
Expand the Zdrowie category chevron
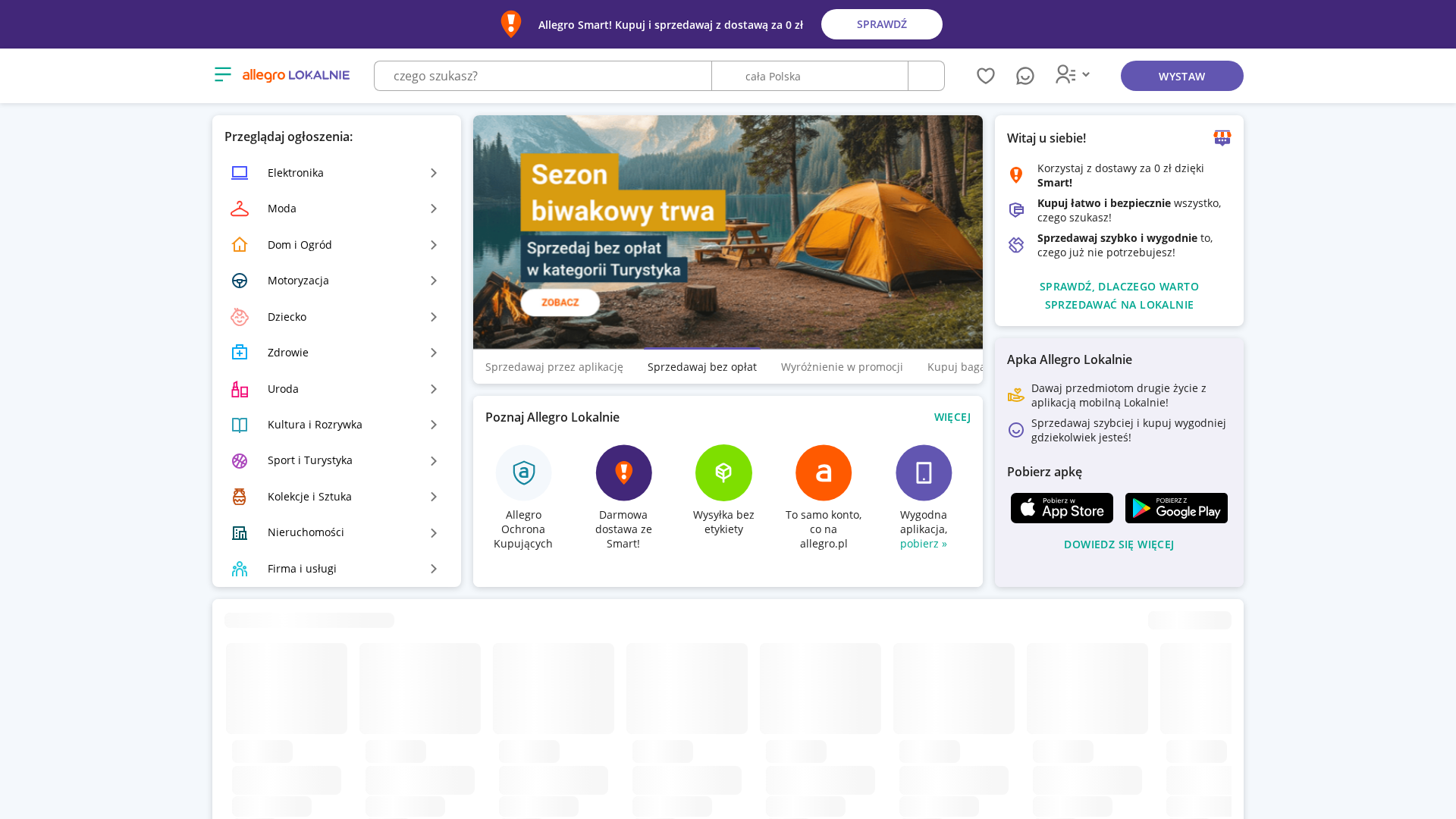tap(434, 353)
